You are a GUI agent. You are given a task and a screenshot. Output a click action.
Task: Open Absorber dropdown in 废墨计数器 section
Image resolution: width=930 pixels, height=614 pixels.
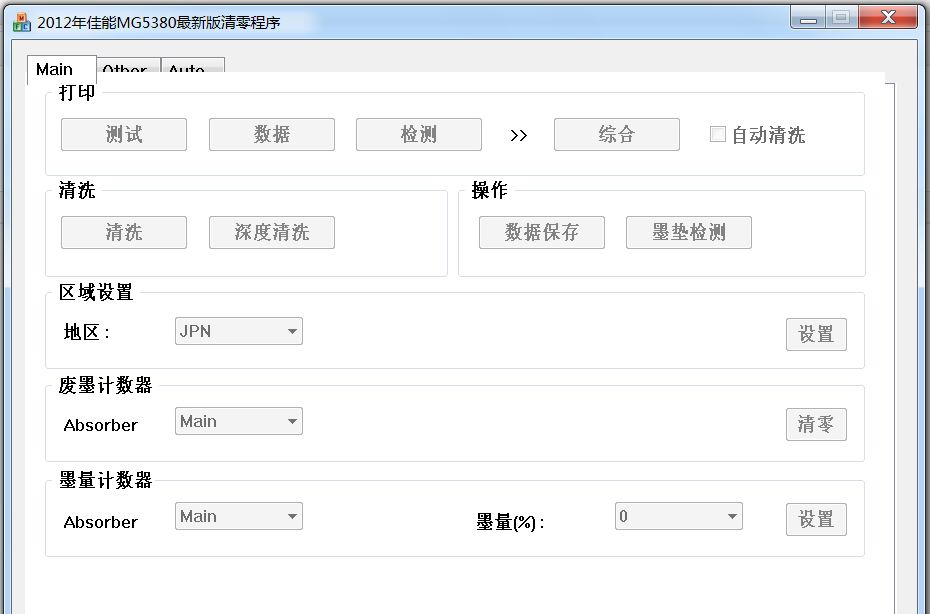click(238, 421)
